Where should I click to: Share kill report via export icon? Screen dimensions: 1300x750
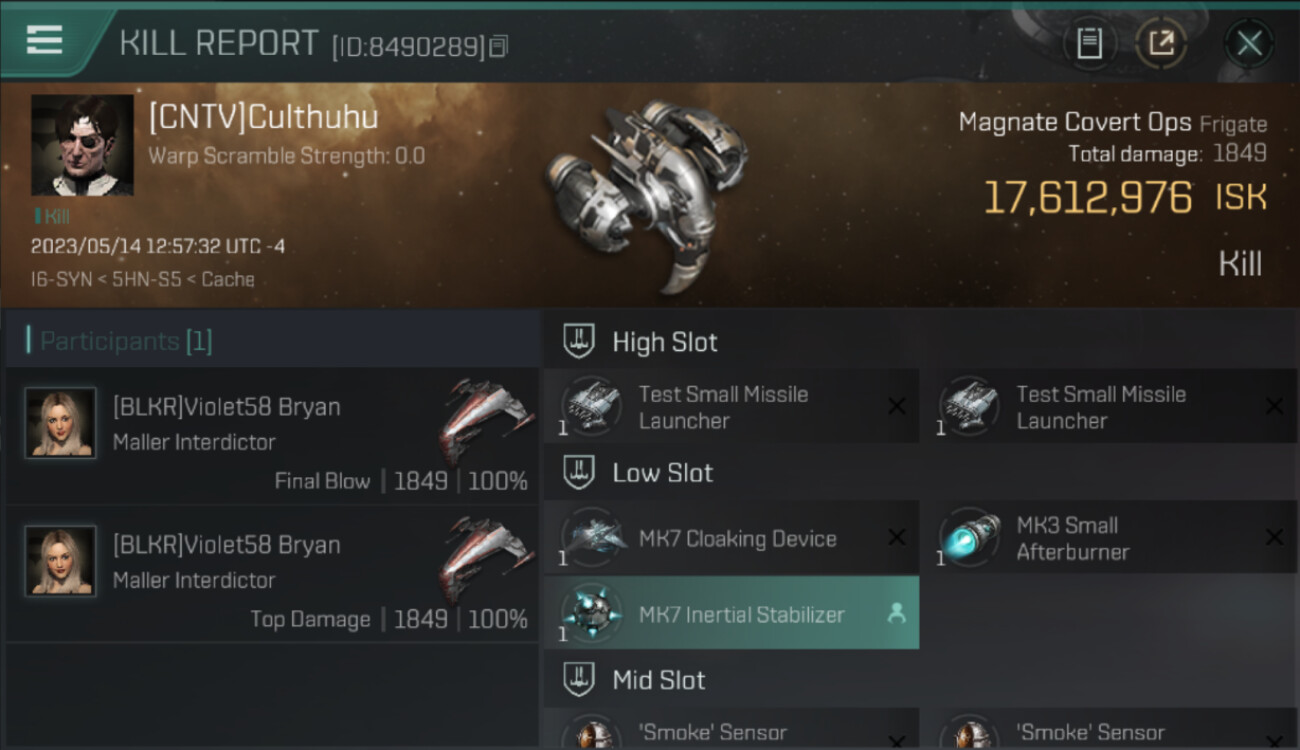click(x=1160, y=43)
